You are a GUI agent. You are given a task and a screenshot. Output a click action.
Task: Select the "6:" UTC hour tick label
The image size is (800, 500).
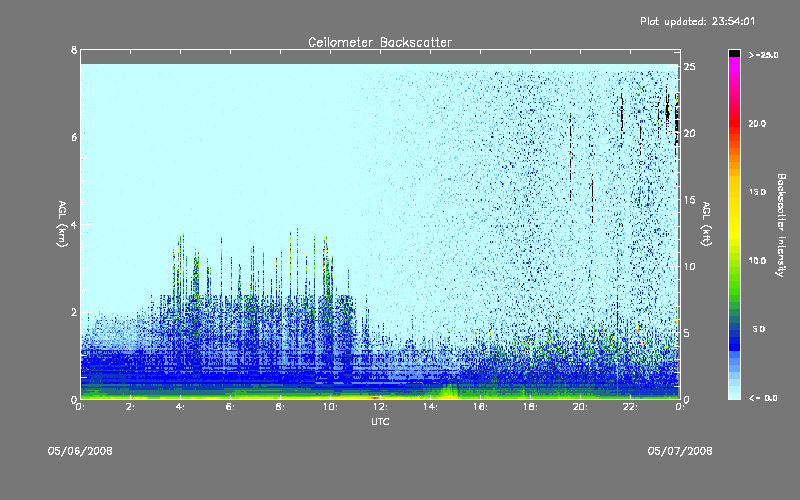[231, 407]
